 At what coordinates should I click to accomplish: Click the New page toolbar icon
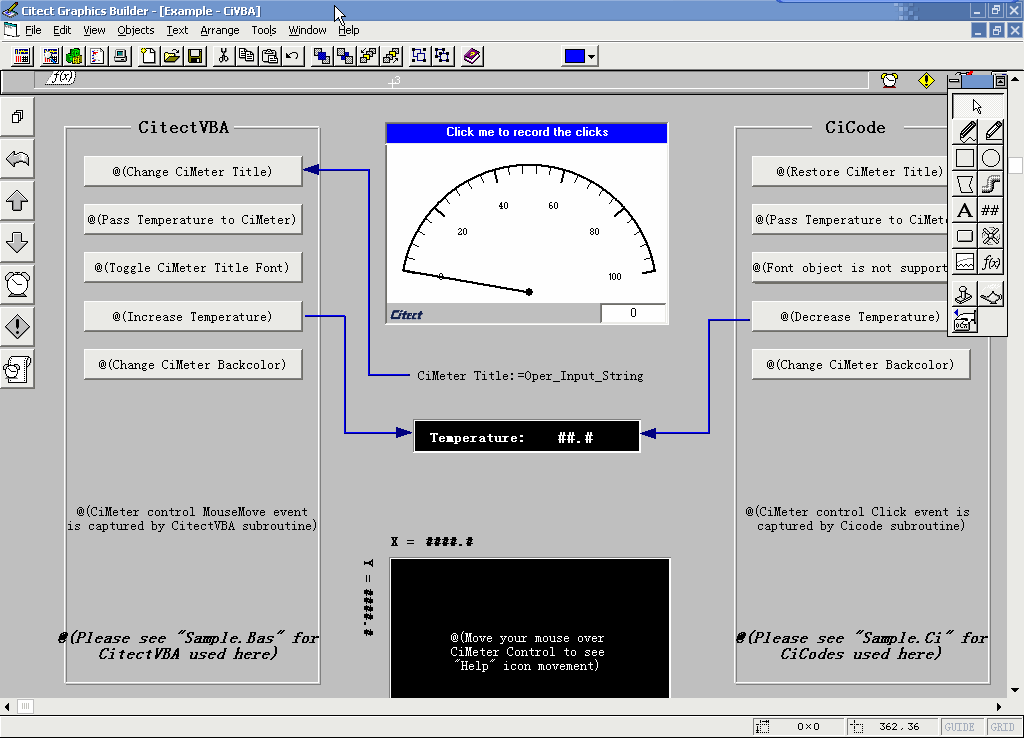click(x=149, y=56)
